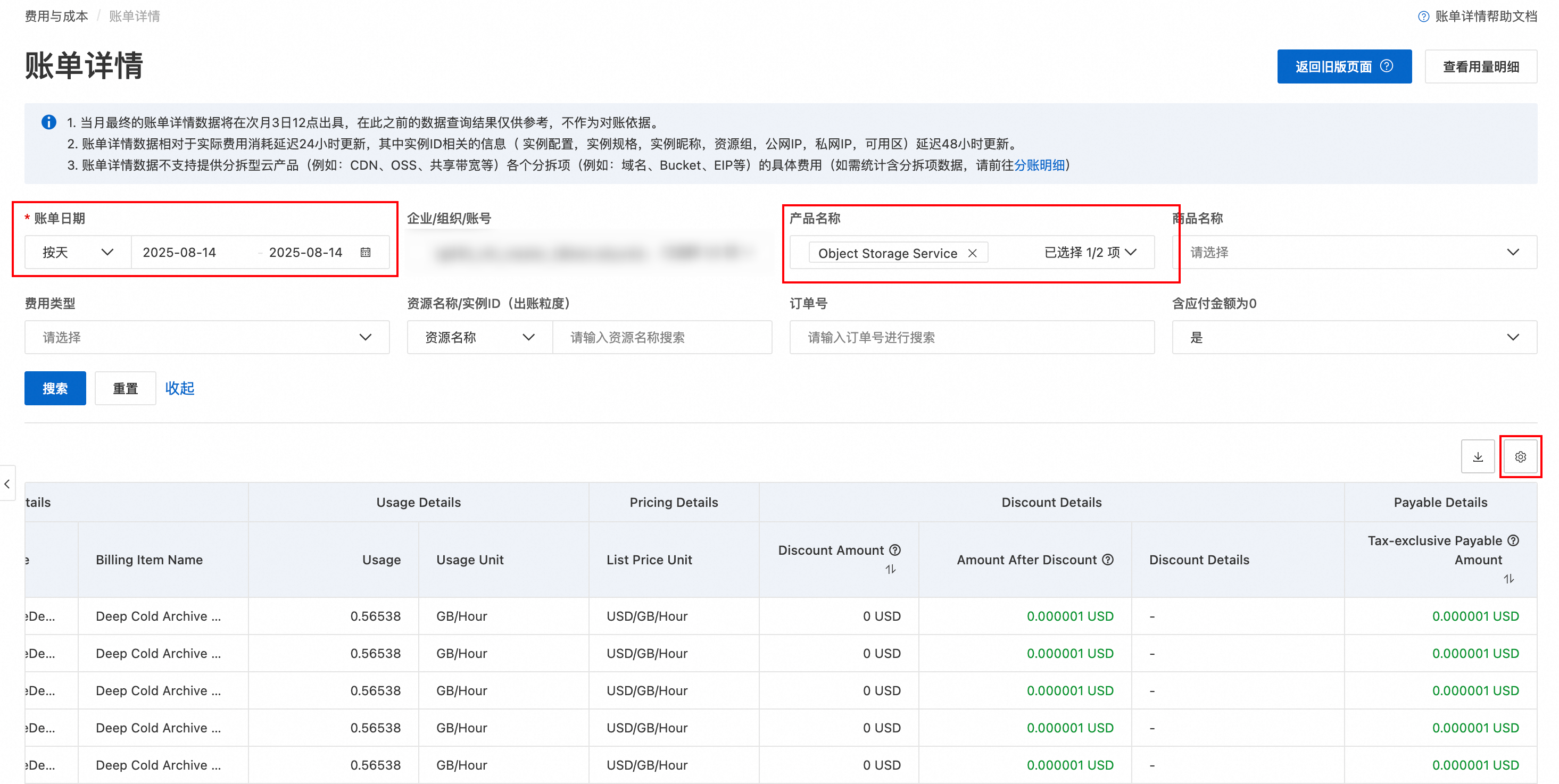
Task: Go to 费用与成本 breadcrumb
Action: coord(56,16)
